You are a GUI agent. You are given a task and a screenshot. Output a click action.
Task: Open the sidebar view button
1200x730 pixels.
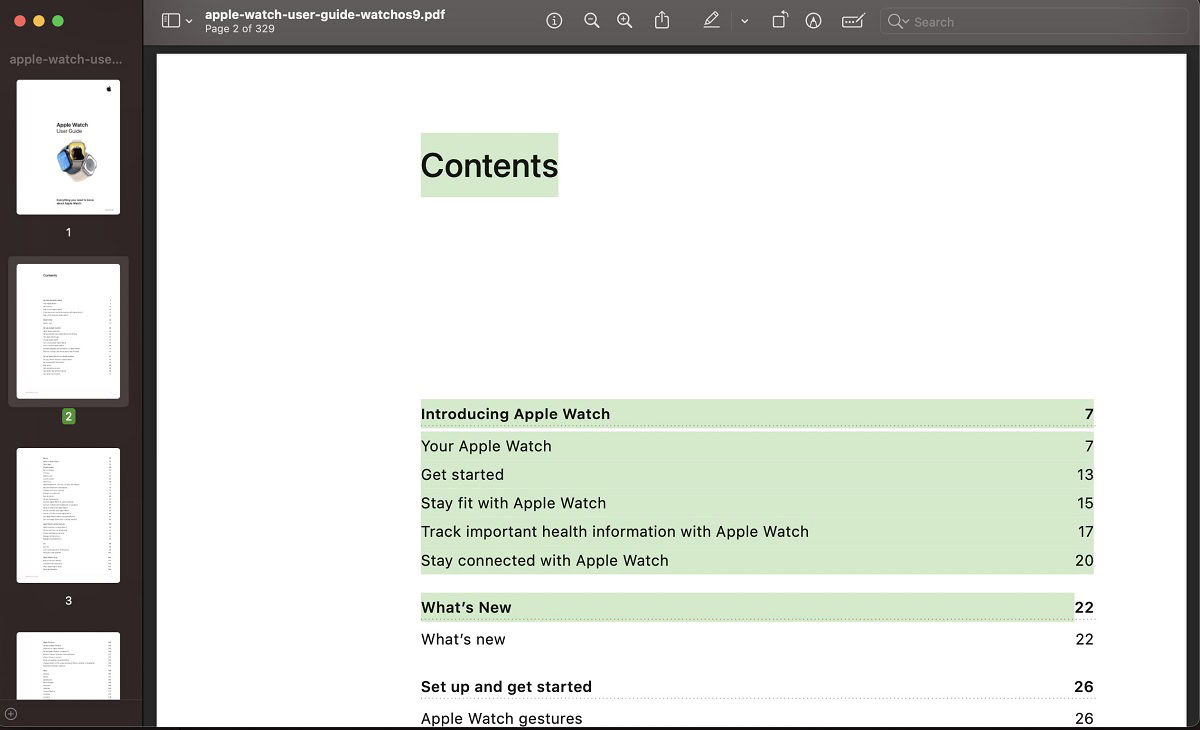coord(171,21)
